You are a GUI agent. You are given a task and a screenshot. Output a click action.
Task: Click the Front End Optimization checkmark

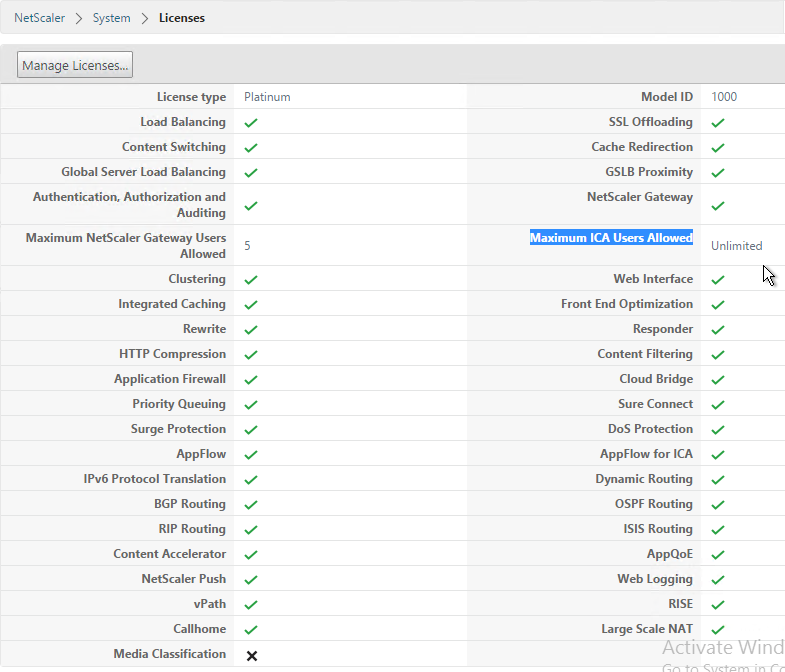(718, 304)
